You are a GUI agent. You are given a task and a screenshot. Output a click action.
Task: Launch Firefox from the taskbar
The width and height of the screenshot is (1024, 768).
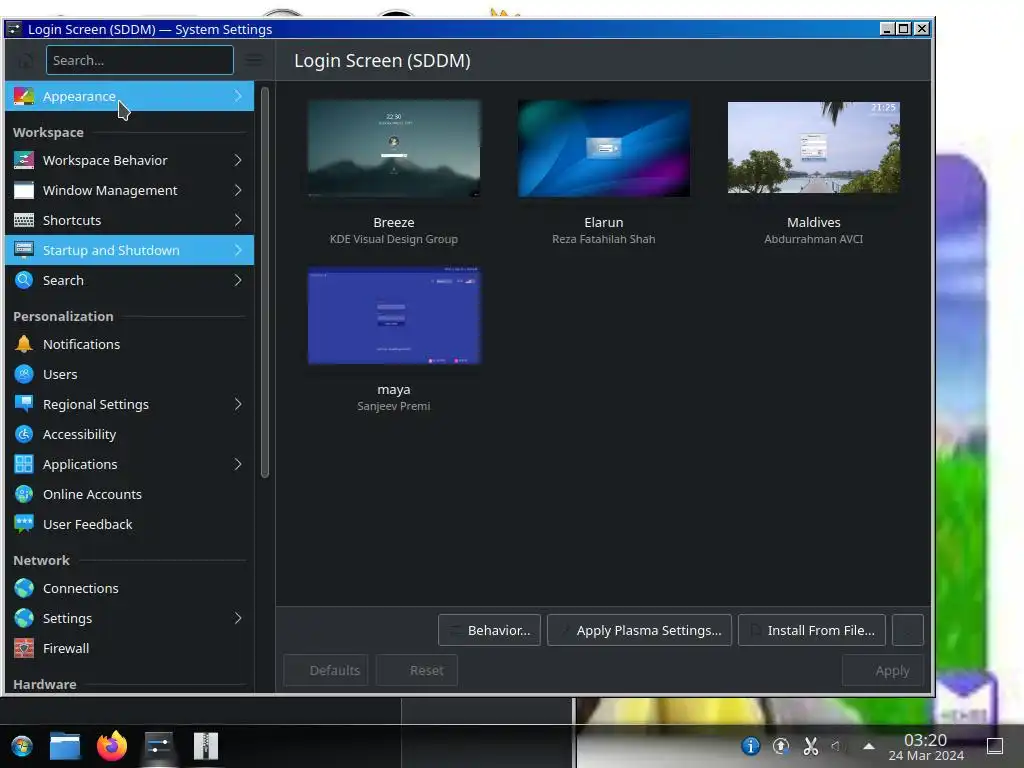112,746
